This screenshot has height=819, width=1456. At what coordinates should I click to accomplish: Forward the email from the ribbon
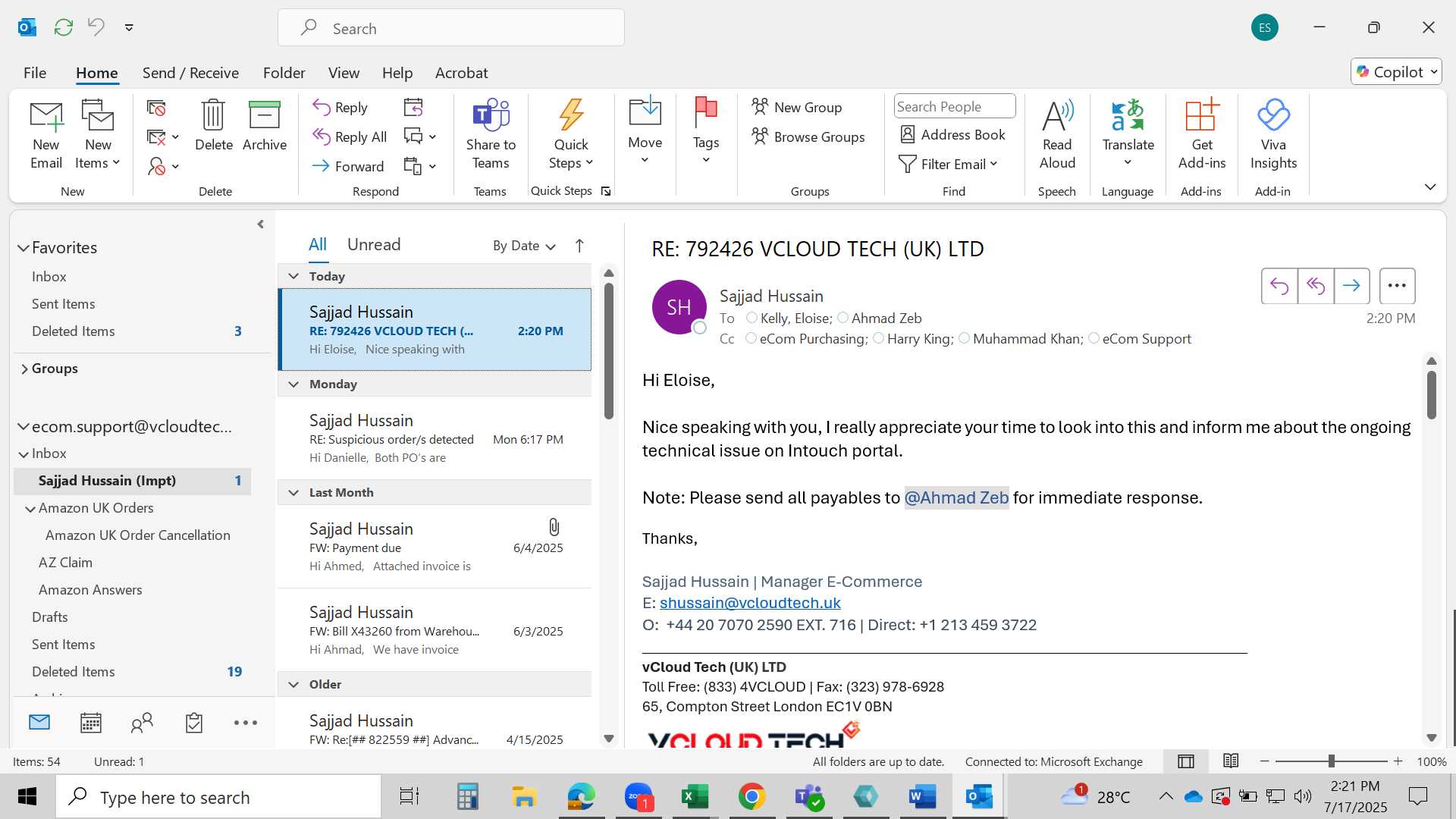[348, 166]
